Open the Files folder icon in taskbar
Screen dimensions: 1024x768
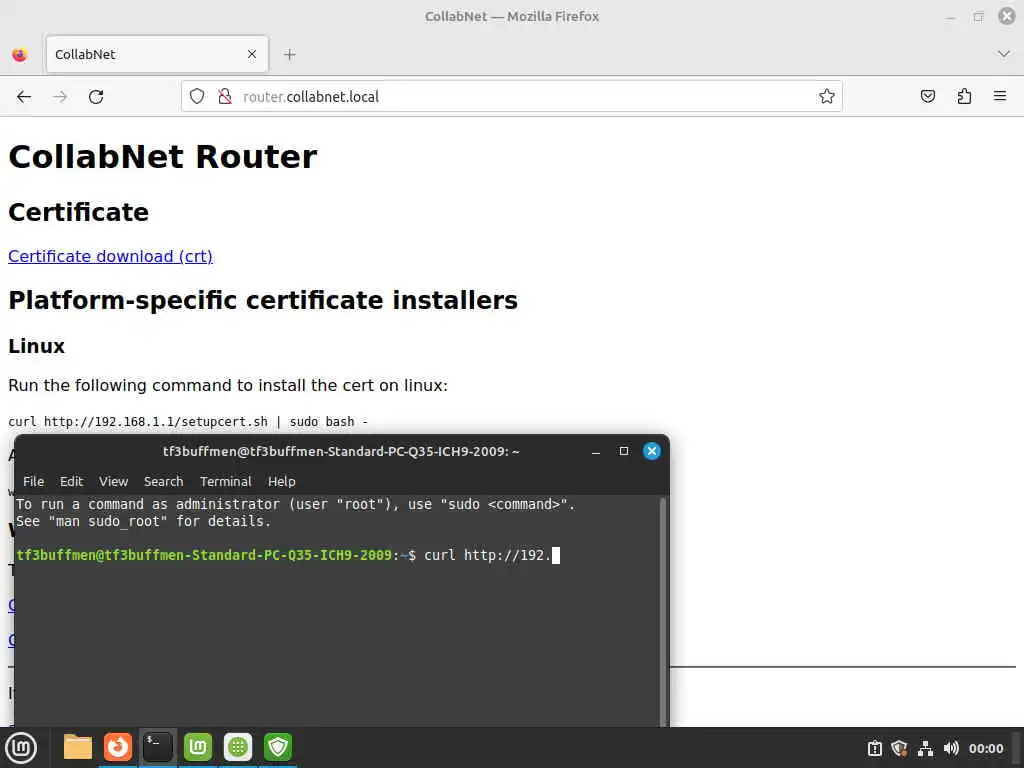[x=78, y=747]
